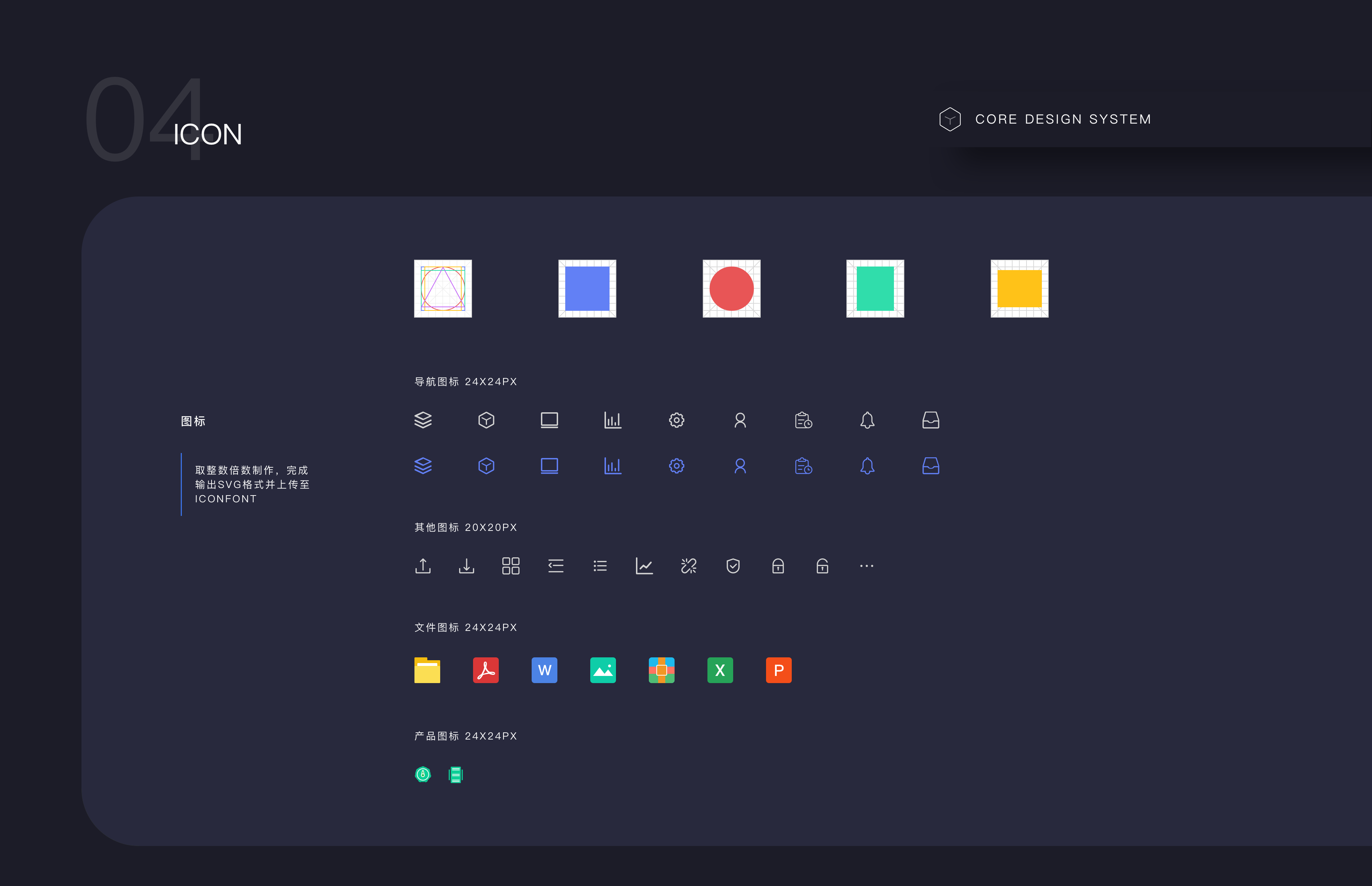Click the white clipboard with clock icon
This screenshot has width=1372, height=886.
(803, 420)
